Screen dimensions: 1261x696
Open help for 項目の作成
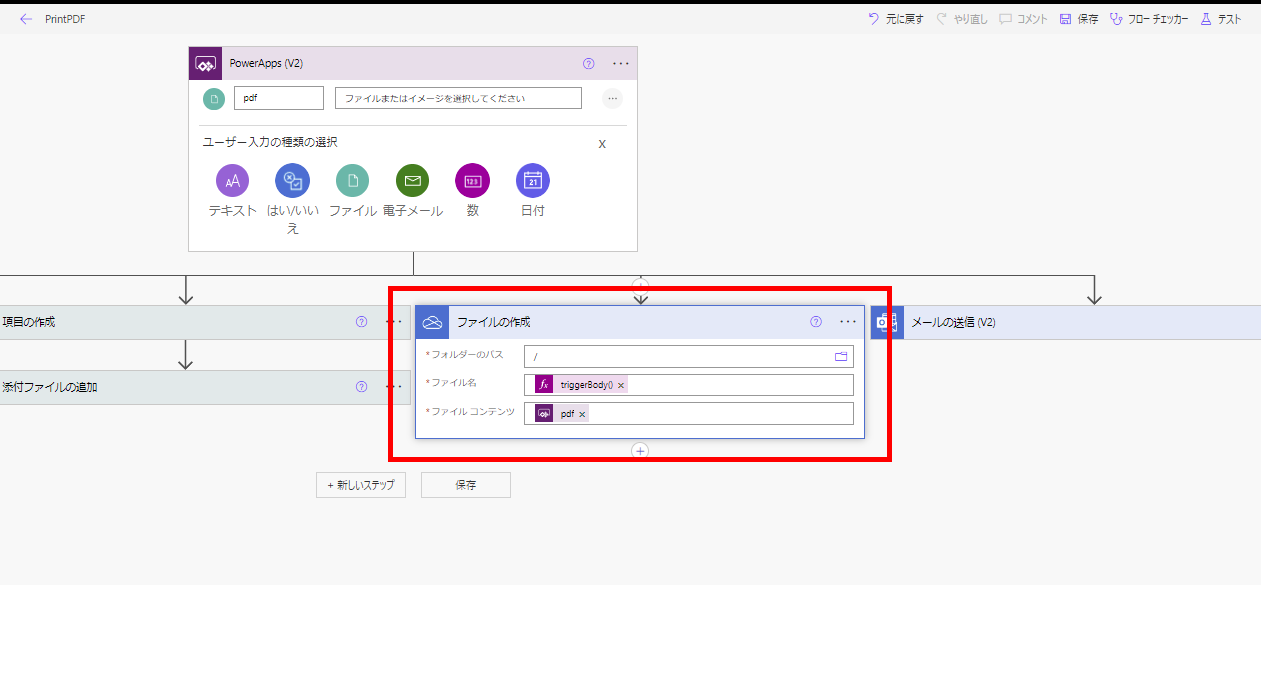coord(361,322)
